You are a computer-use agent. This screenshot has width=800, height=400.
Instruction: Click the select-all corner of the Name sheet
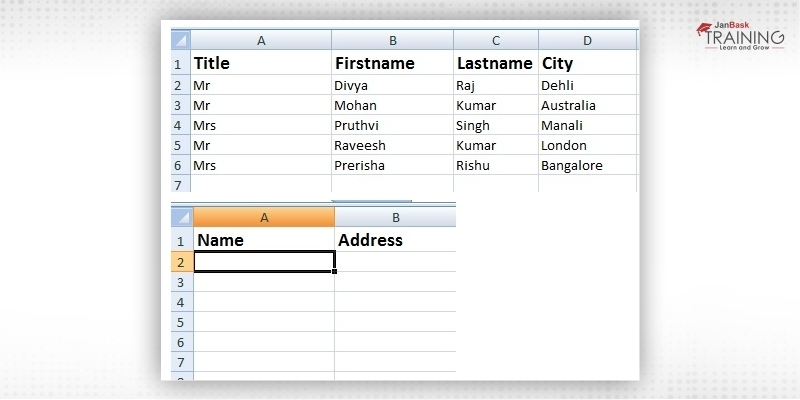pyautogui.click(x=182, y=217)
